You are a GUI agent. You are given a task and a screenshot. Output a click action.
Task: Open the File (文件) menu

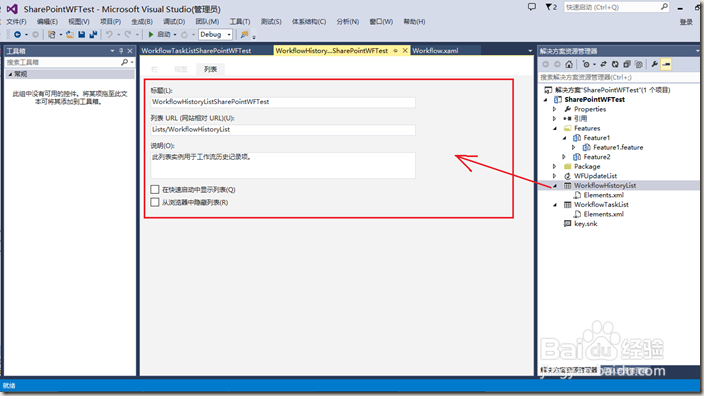pyautogui.click(x=16, y=22)
